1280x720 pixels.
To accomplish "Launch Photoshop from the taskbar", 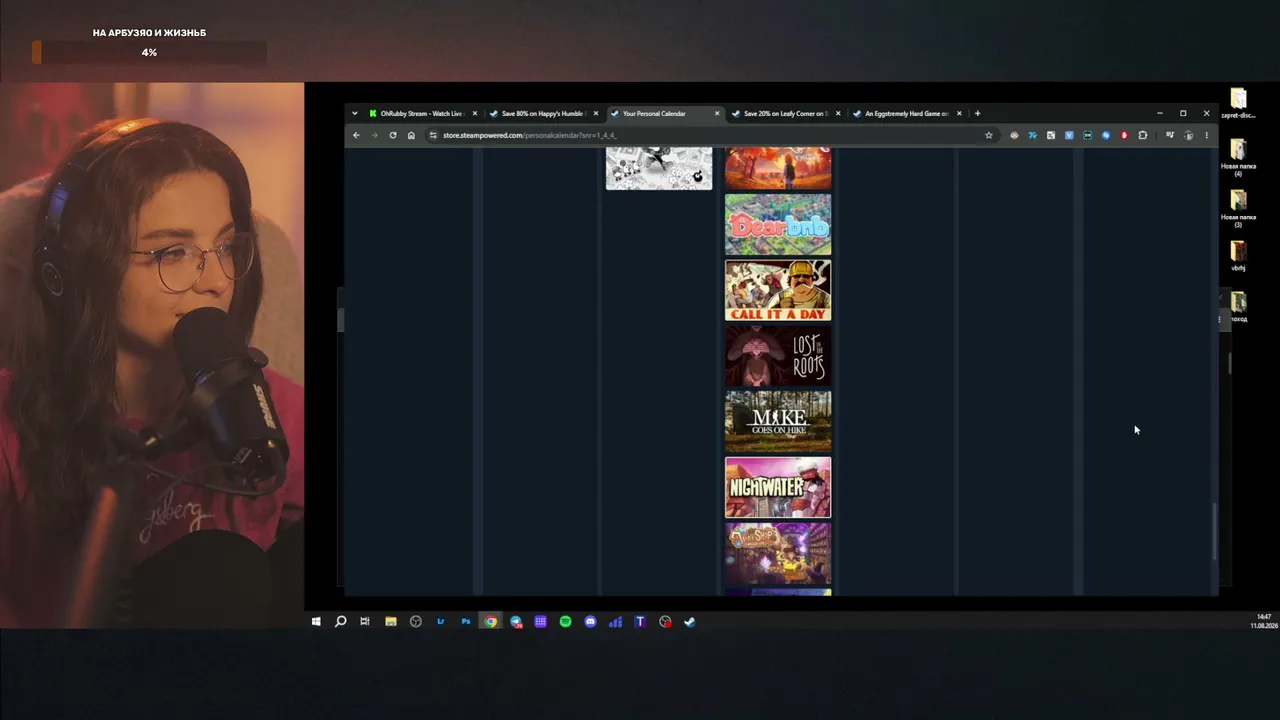I will tap(465, 622).
